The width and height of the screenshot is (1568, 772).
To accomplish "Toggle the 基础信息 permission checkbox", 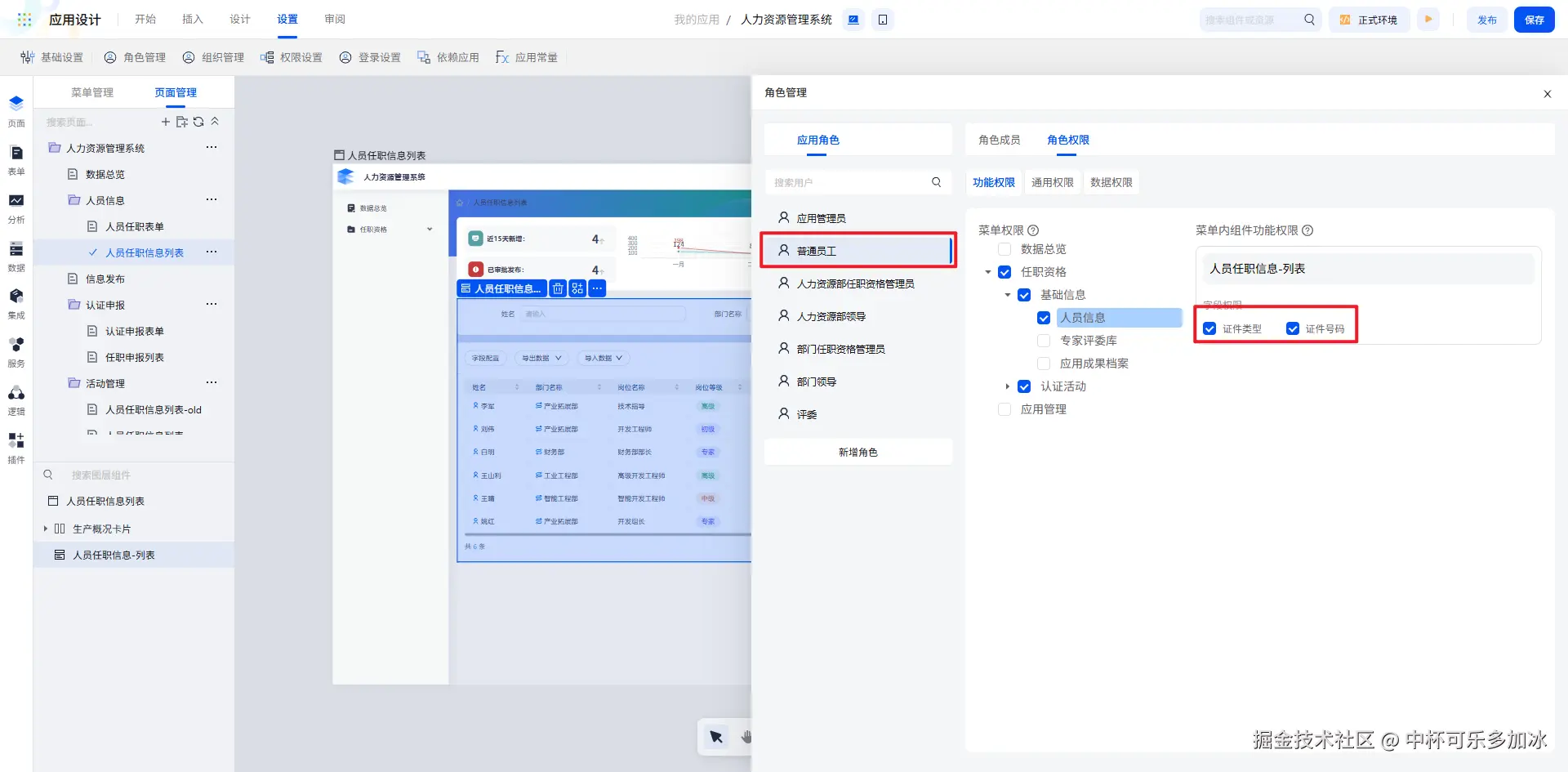I will 1024,295.
